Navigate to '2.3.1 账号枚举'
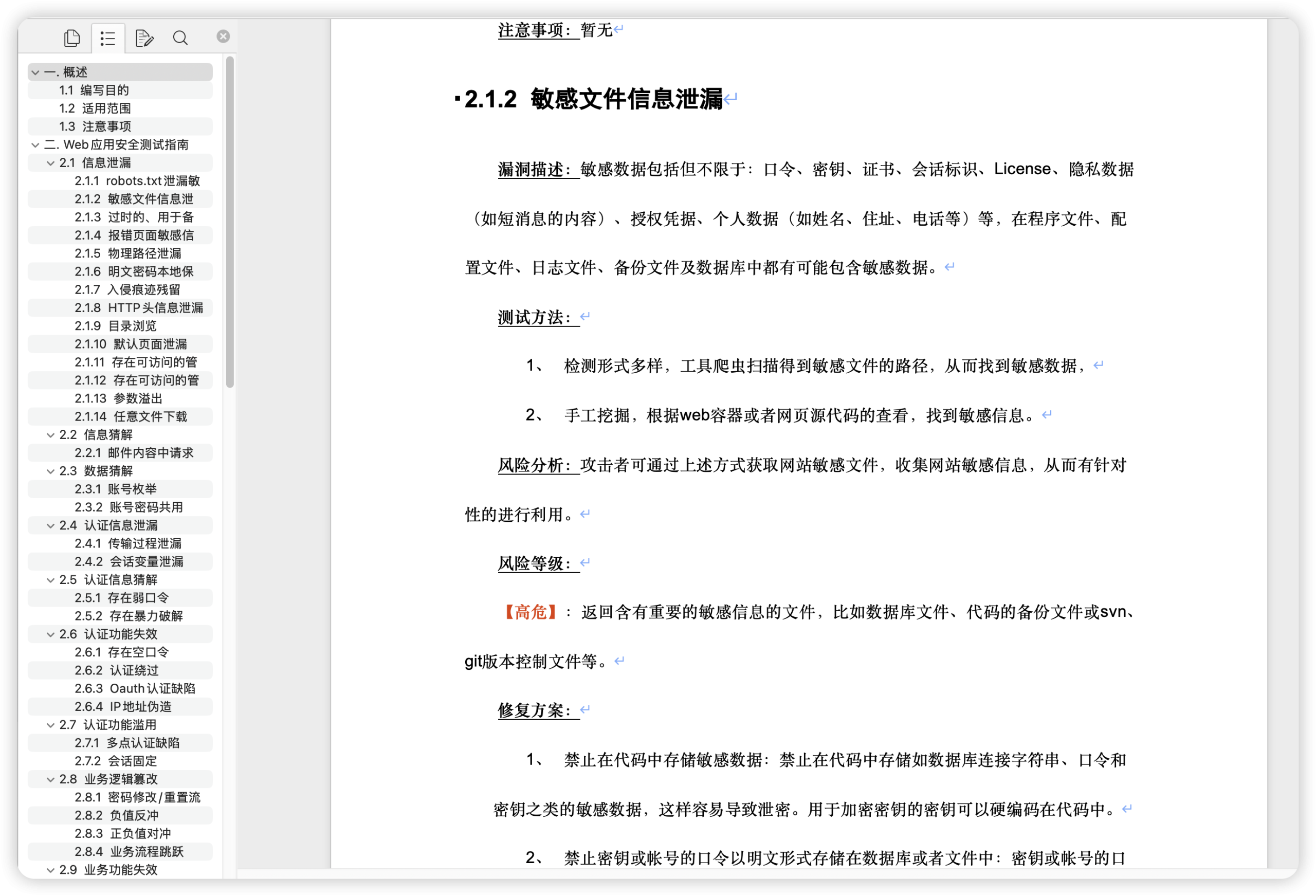Viewport: 1316px width, 896px height. click(116, 489)
